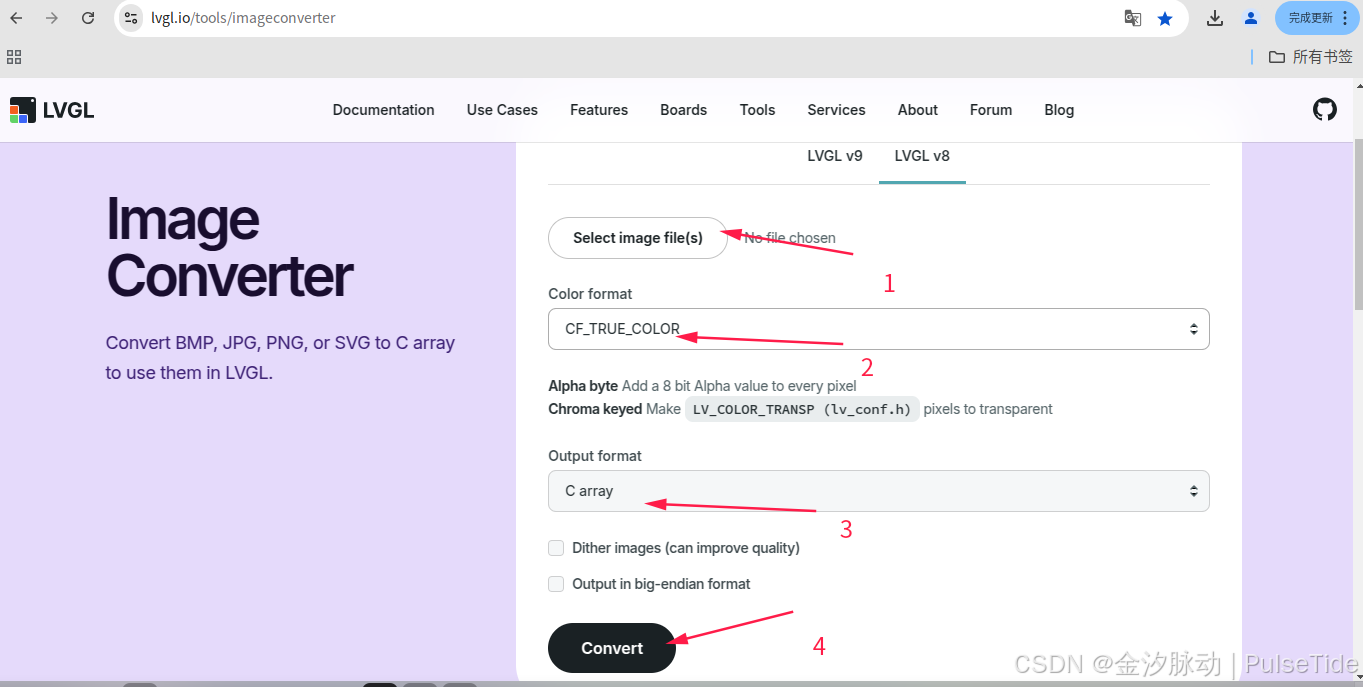This screenshot has width=1363, height=687.
Task: Click the 完成更新 update button
Action: [1317, 18]
